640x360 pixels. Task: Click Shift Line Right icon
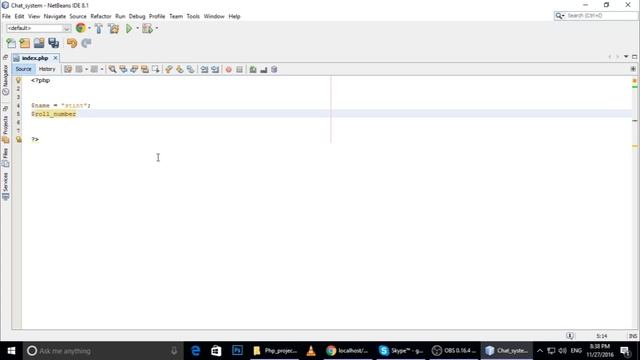click(x=215, y=69)
